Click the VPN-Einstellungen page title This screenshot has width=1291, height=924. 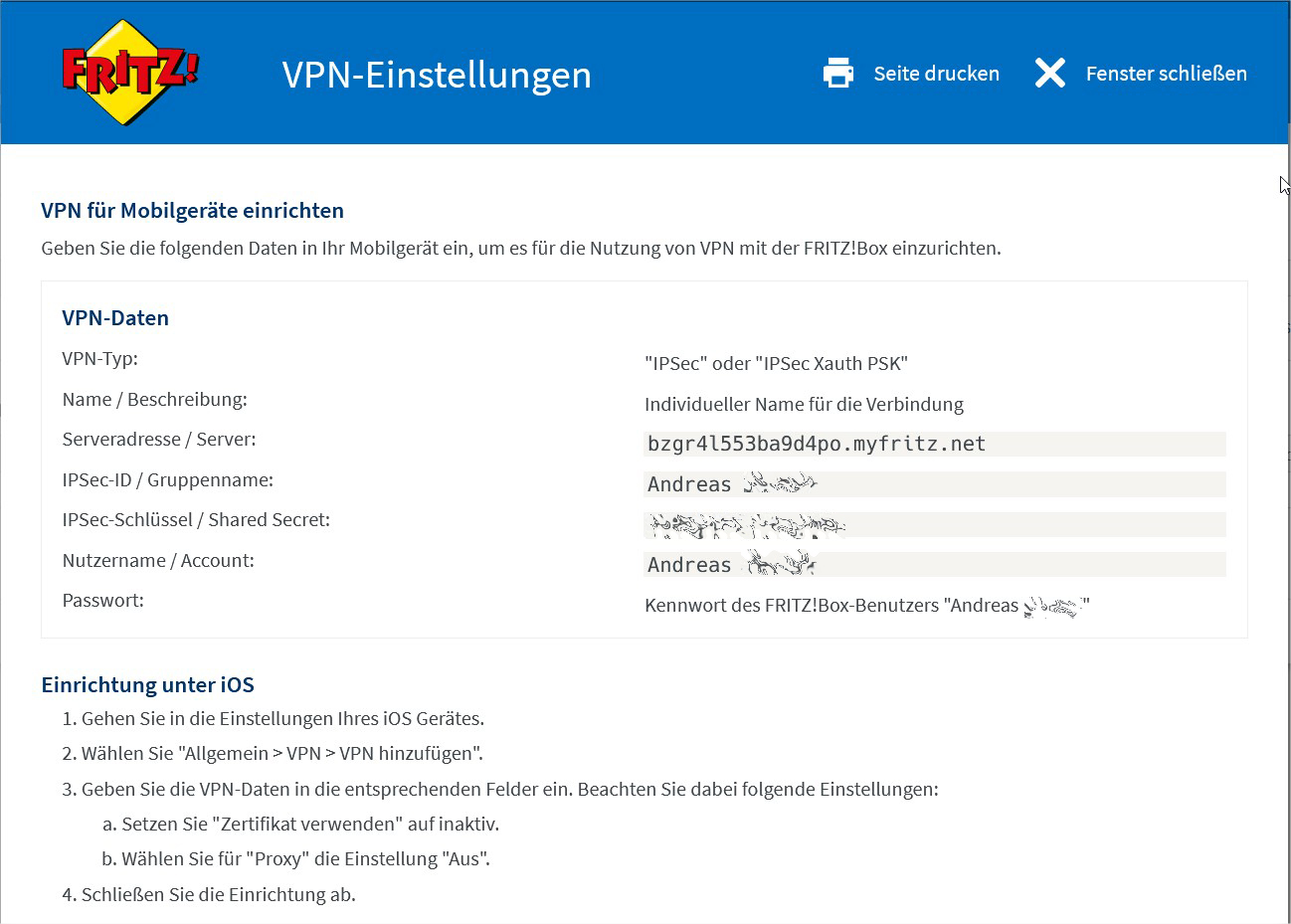coord(437,75)
